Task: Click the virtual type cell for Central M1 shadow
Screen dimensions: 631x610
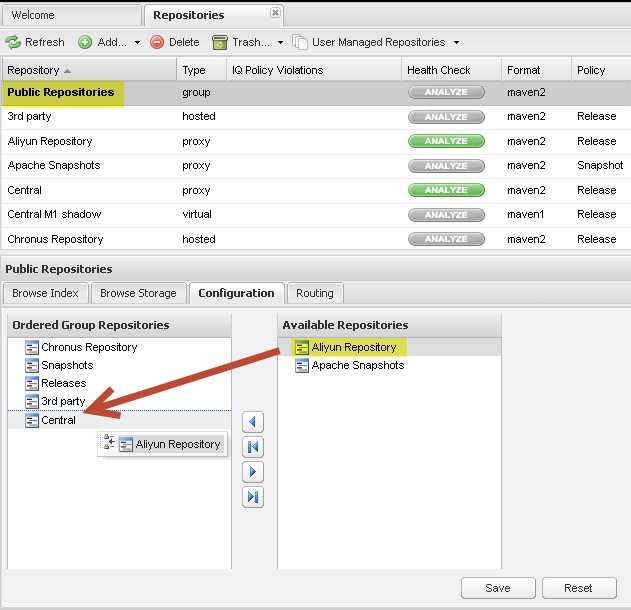Action: tap(197, 214)
